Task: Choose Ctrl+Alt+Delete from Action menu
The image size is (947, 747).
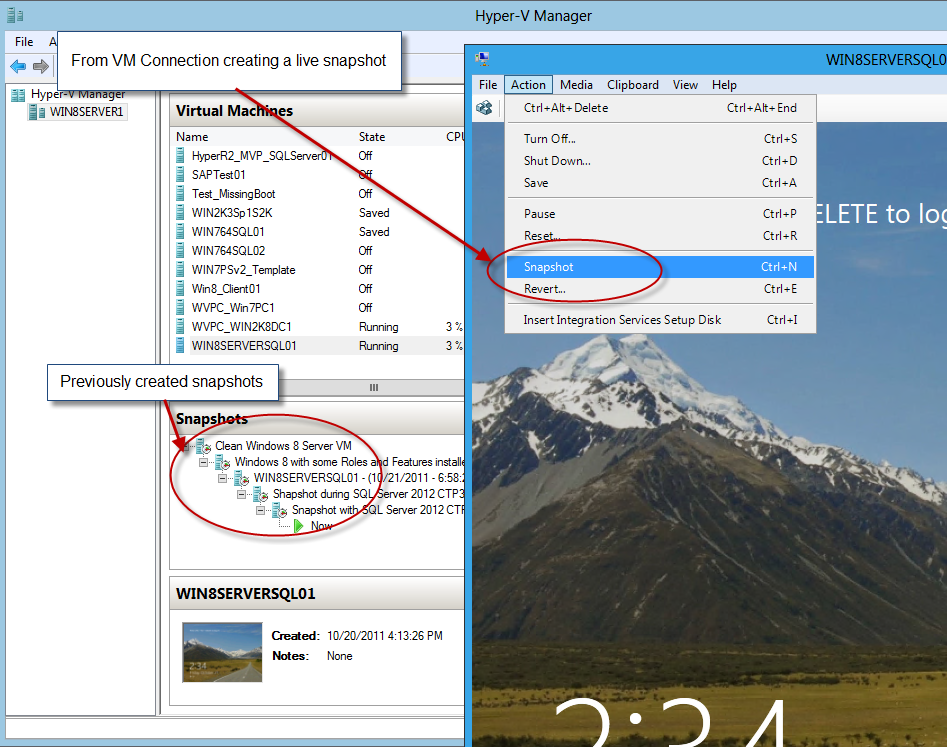Action: pos(660,108)
